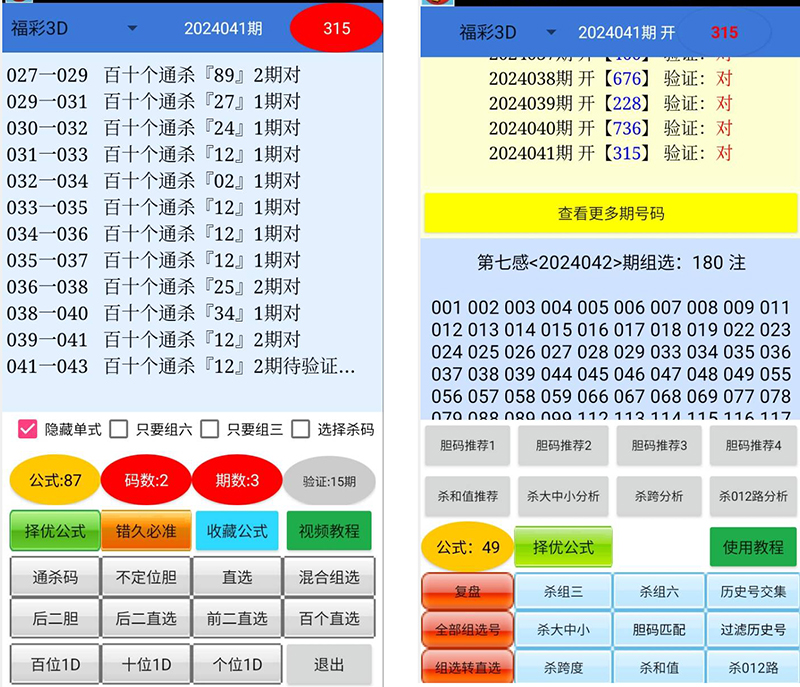Open the 福彩3D dropdown in left panel
Screen dimensions: 800x687
75,28
